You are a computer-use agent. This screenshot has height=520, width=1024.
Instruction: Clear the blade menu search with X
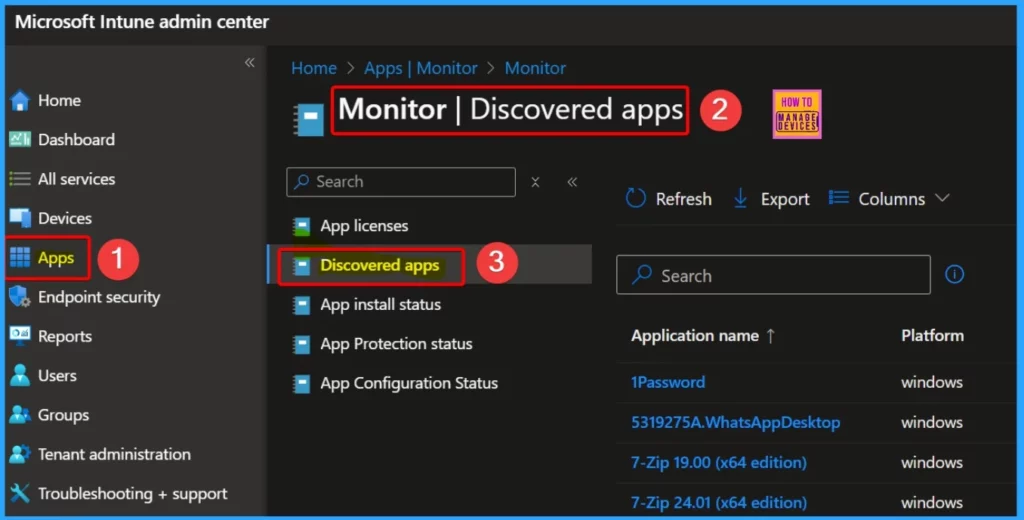pyautogui.click(x=535, y=182)
